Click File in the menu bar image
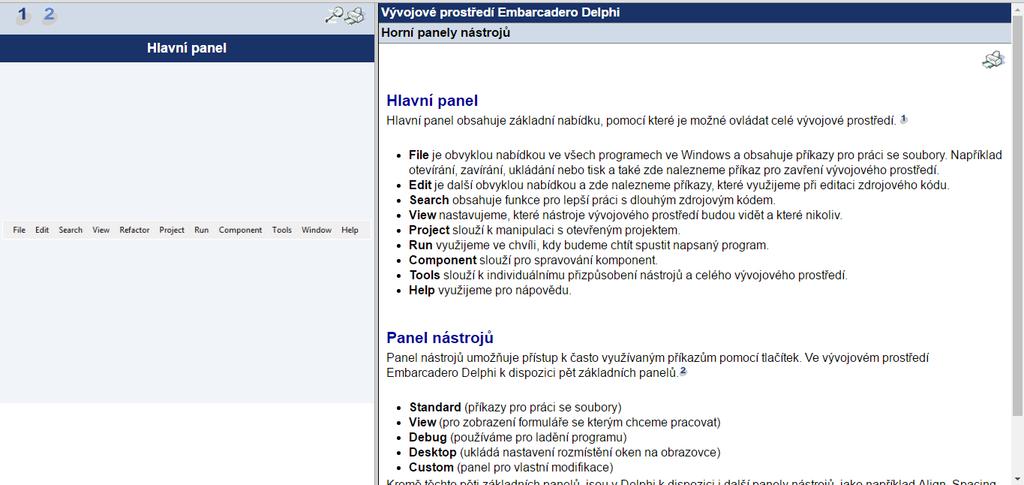This screenshot has width=1024, height=485. click(19, 230)
